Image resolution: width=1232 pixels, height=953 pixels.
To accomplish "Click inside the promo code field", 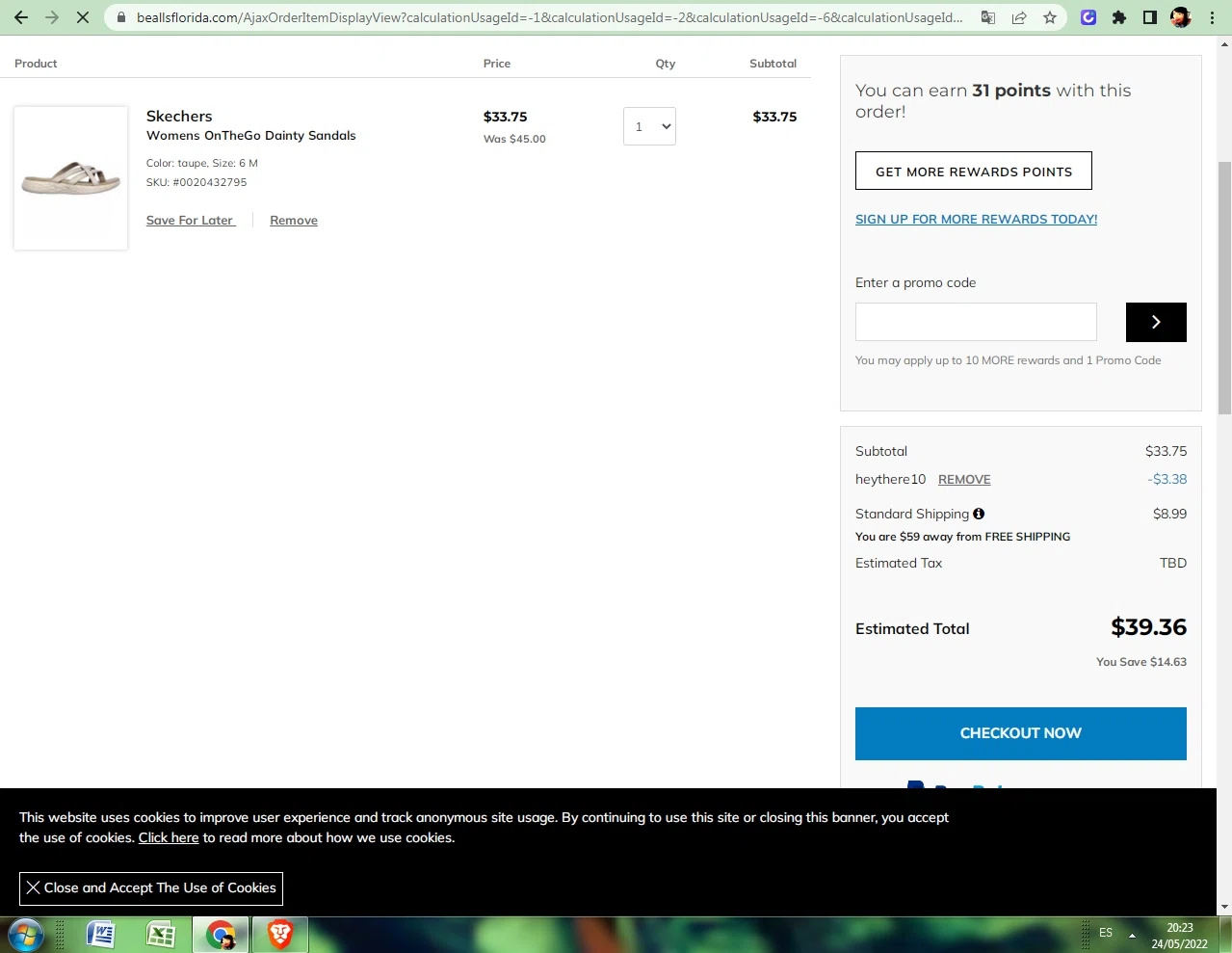I will (x=976, y=322).
